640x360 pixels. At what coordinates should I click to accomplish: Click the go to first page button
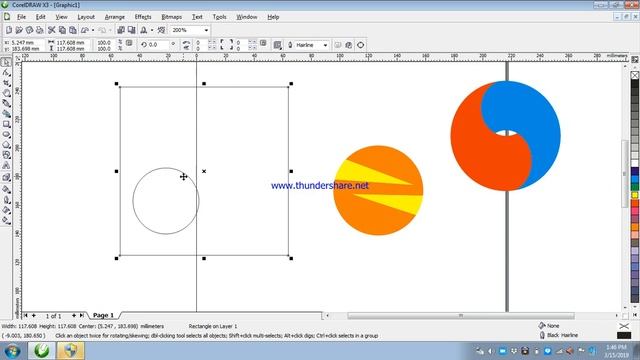[26, 316]
